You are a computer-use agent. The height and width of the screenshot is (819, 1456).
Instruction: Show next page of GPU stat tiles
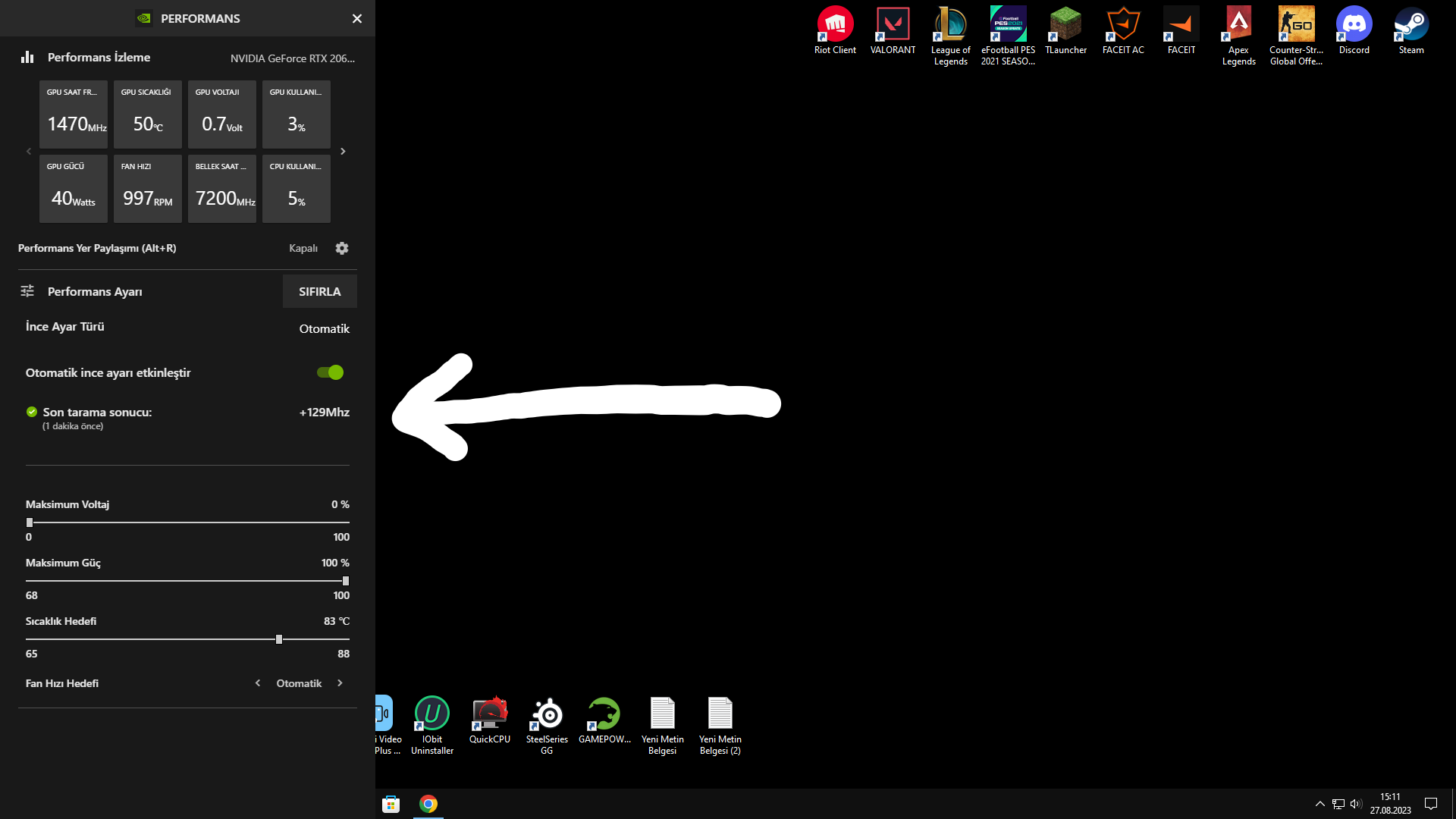tap(343, 152)
